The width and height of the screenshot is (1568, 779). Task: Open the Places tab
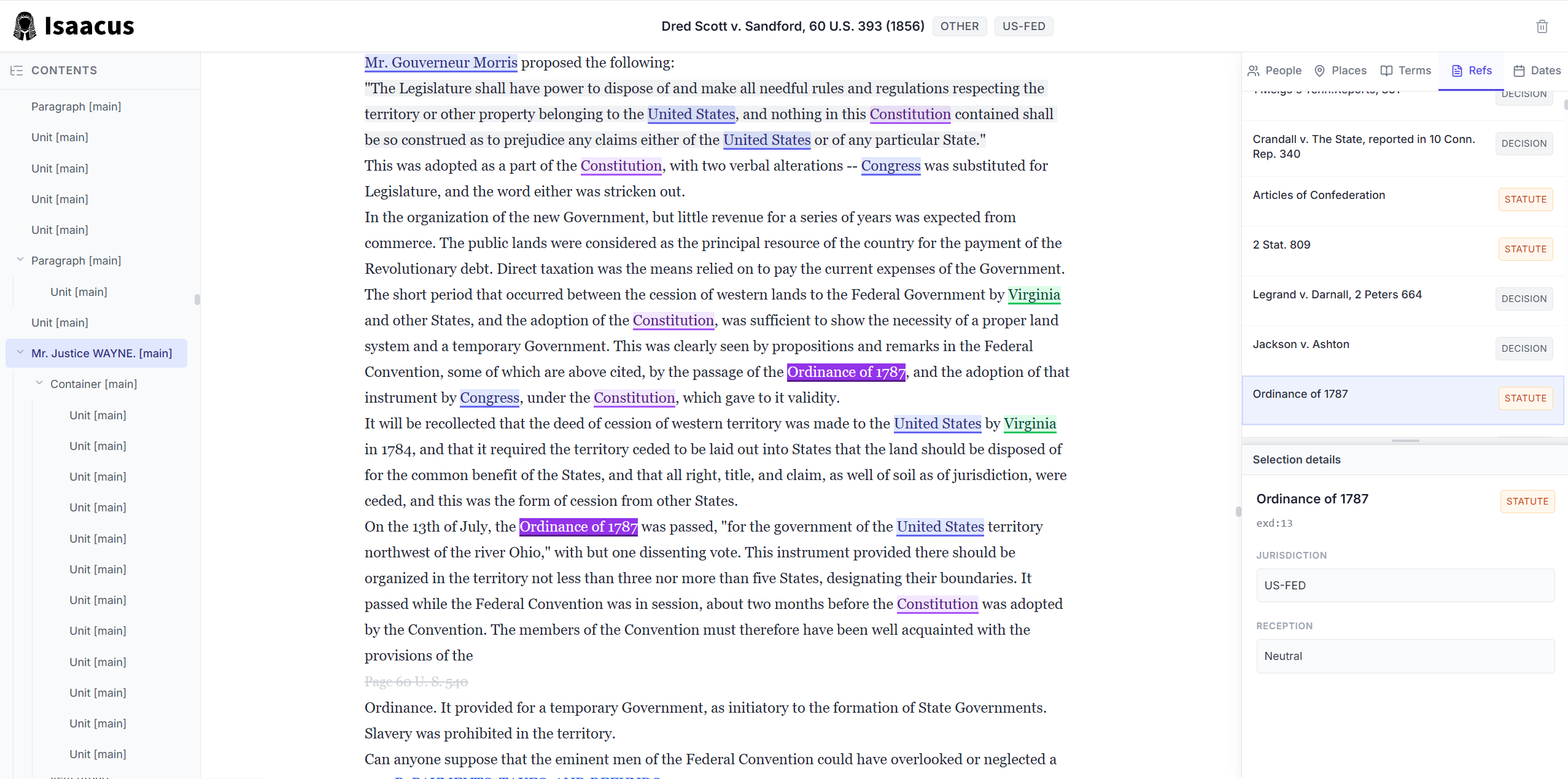point(1341,71)
